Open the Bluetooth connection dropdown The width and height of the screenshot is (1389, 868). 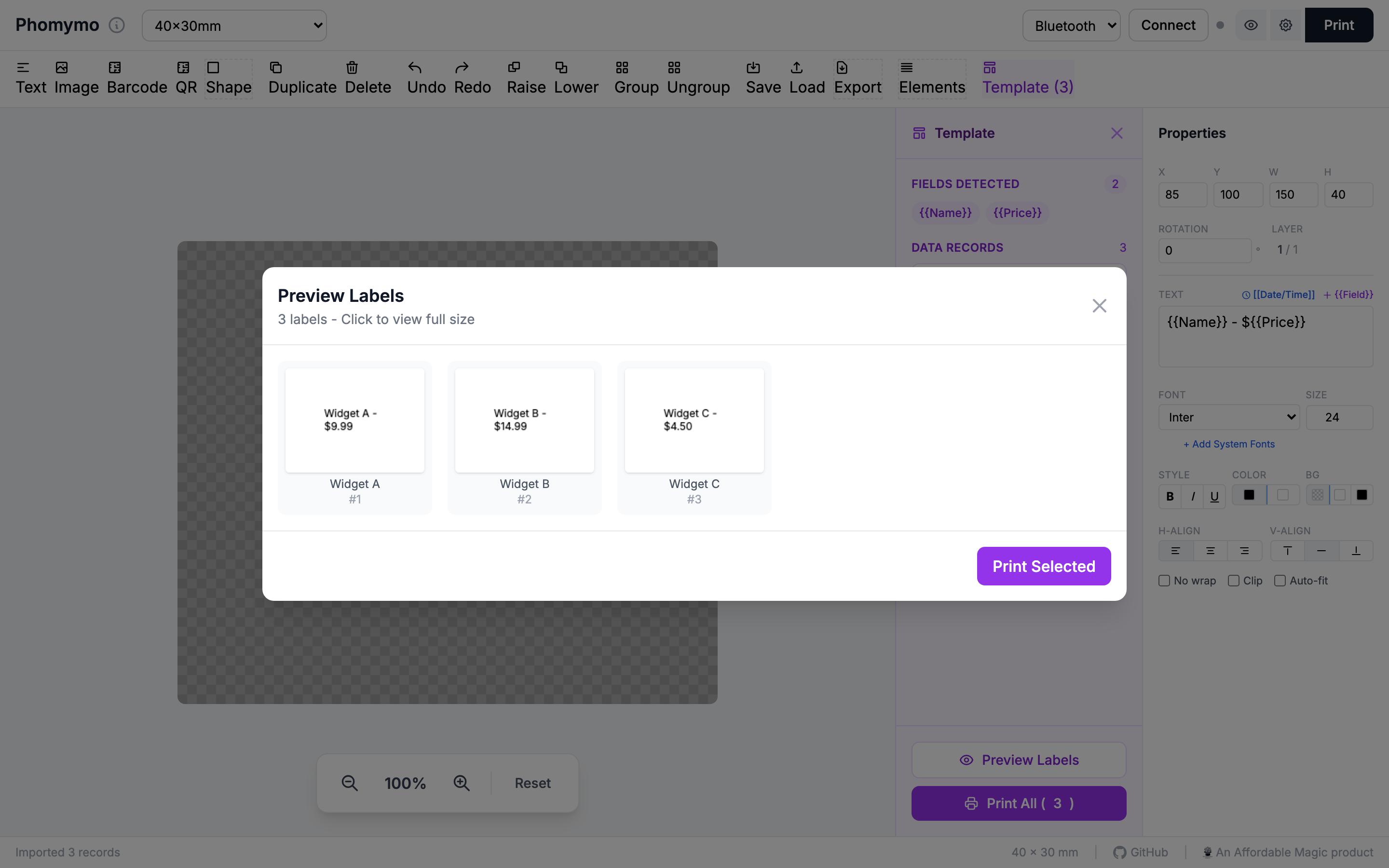coord(1071,25)
